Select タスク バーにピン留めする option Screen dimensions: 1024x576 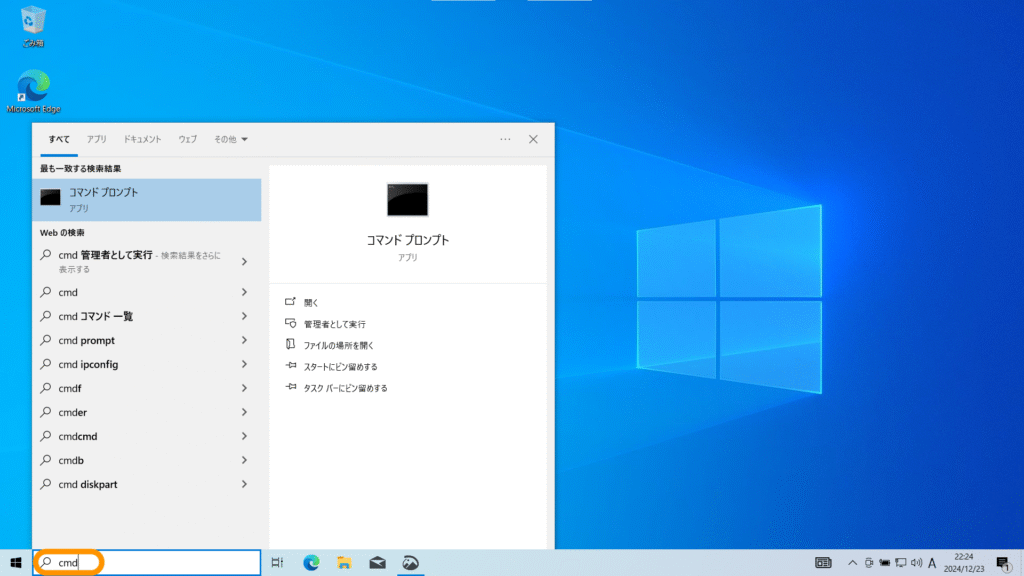click(x=345, y=388)
